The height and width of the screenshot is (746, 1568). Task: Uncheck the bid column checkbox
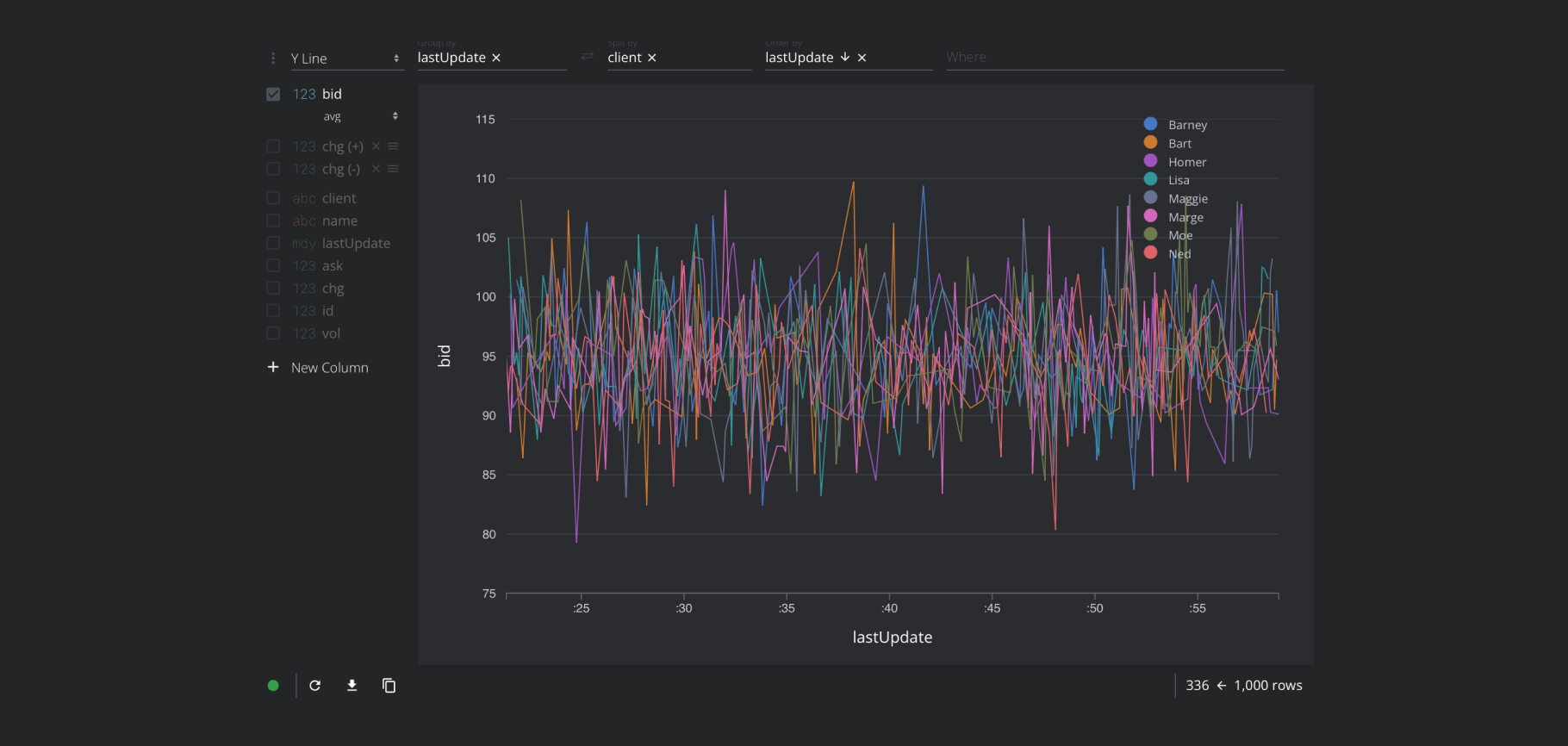(x=273, y=94)
